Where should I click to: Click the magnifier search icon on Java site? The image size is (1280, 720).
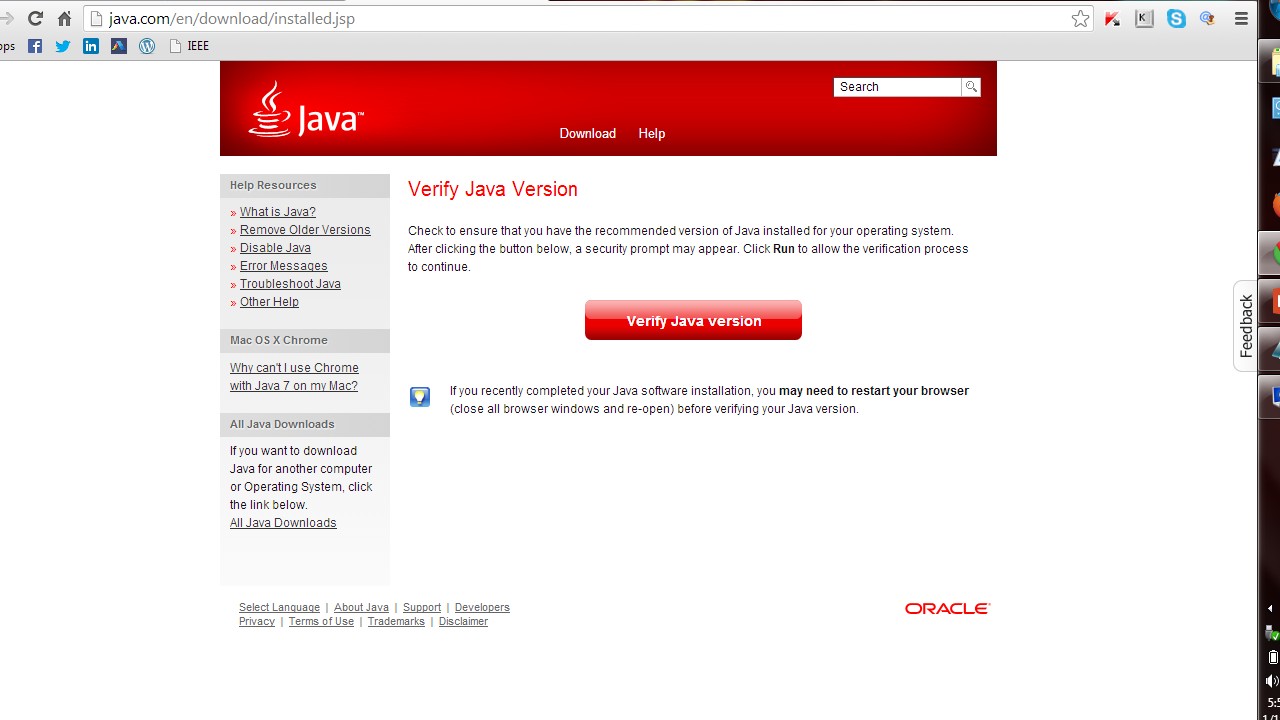click(x=971, y=87)
